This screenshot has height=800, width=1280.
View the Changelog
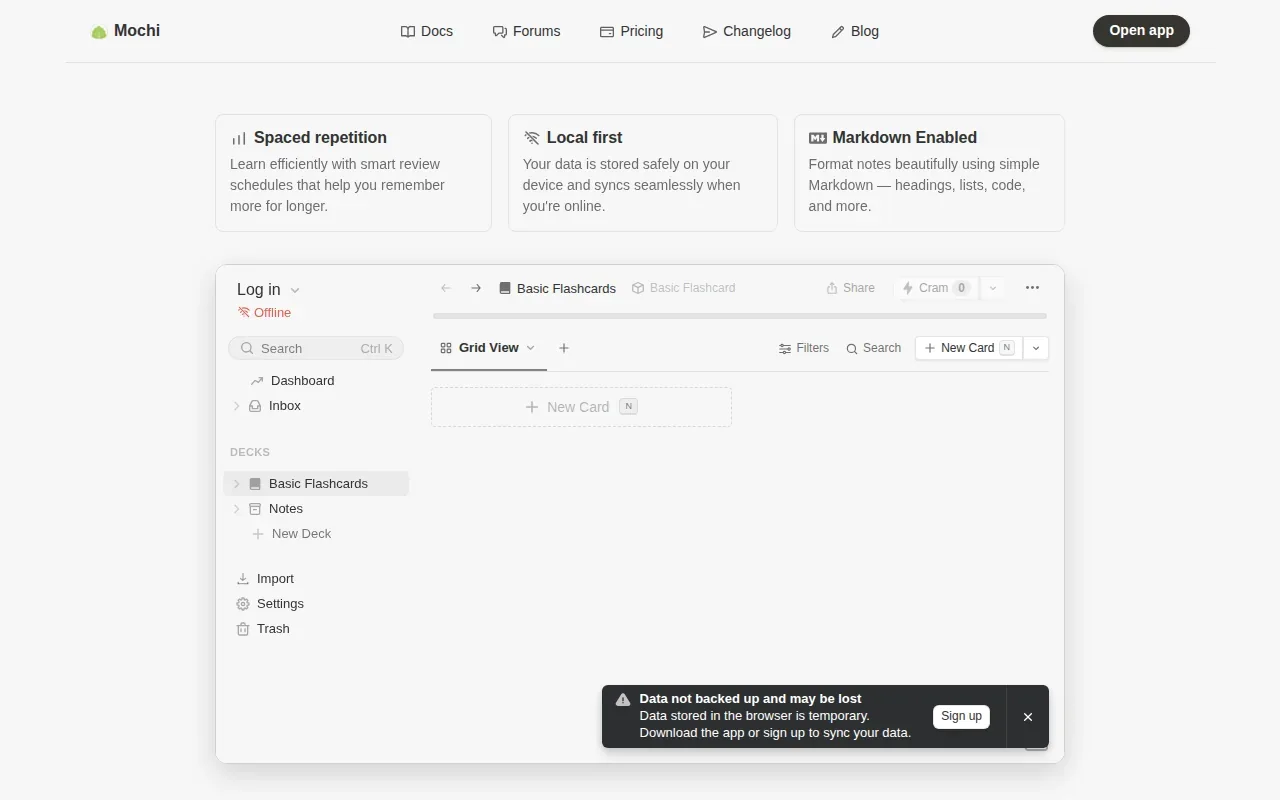click(747, 31)
